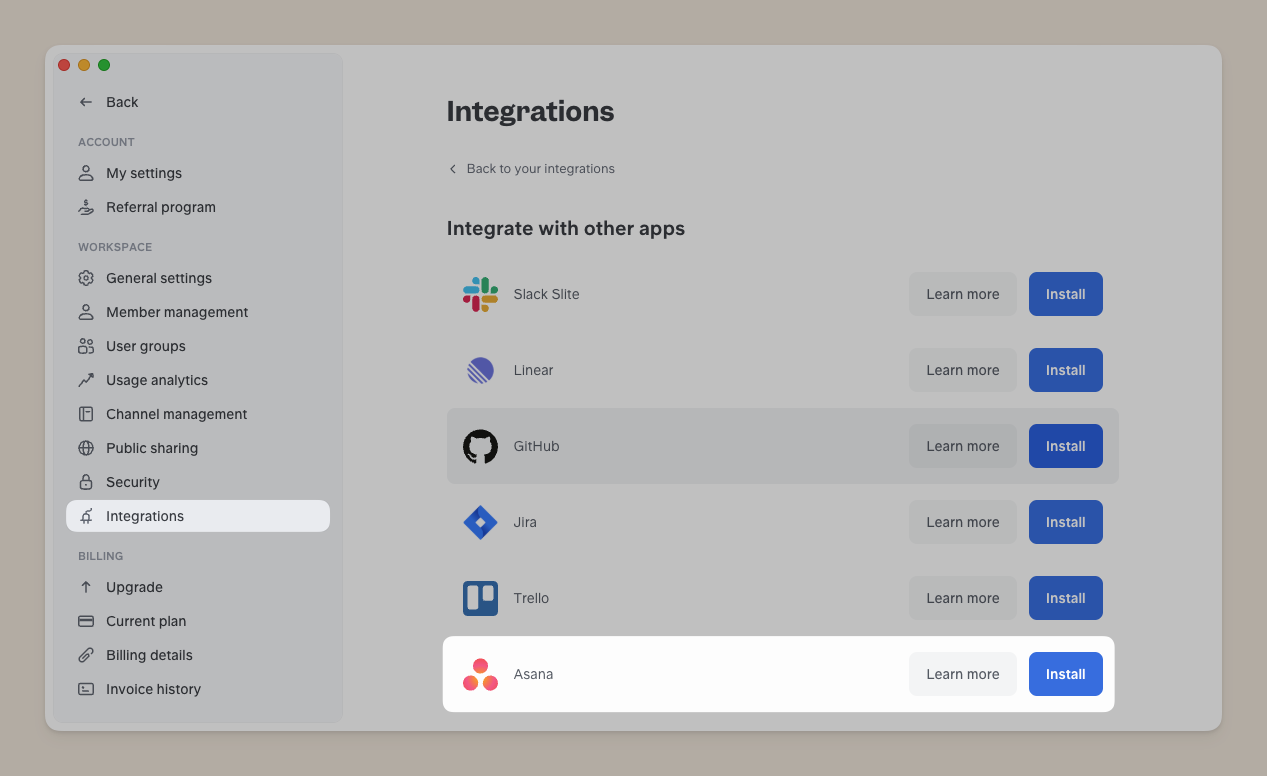The height and width of the screenshot is (776, 1267).
Task: Click the Security lock icon
Action: [x=86, y=482]
